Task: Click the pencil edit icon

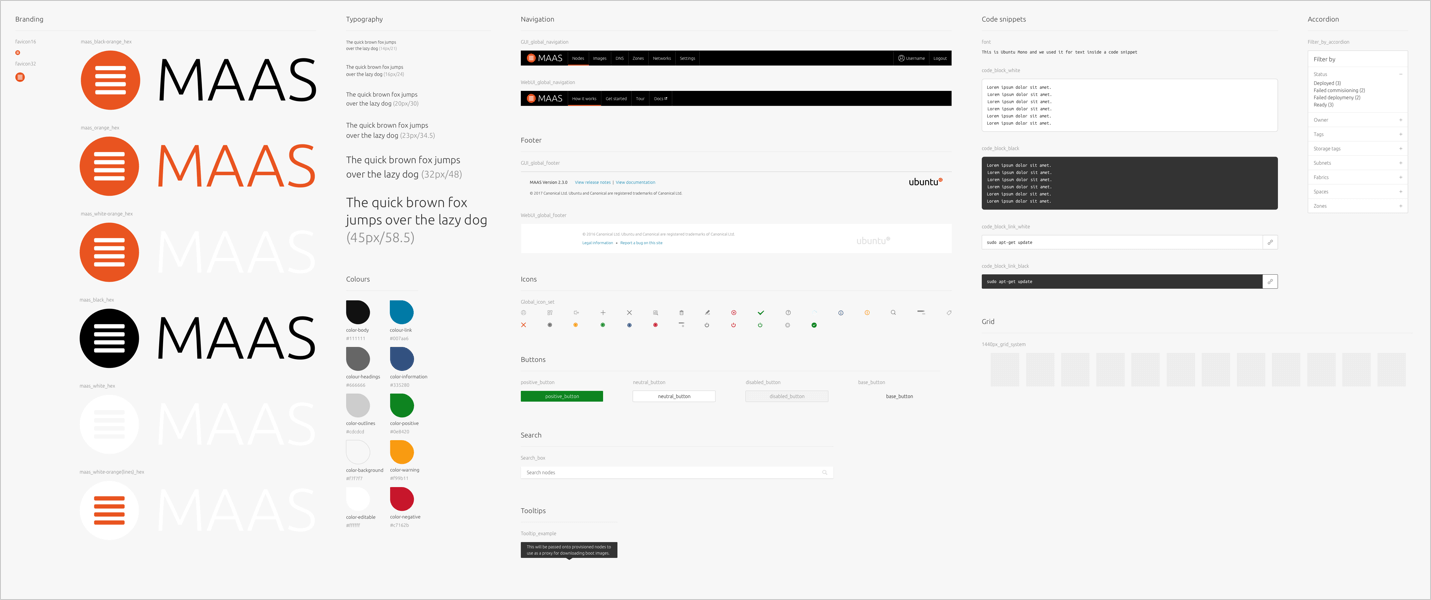Action: (x=707, y=313)
